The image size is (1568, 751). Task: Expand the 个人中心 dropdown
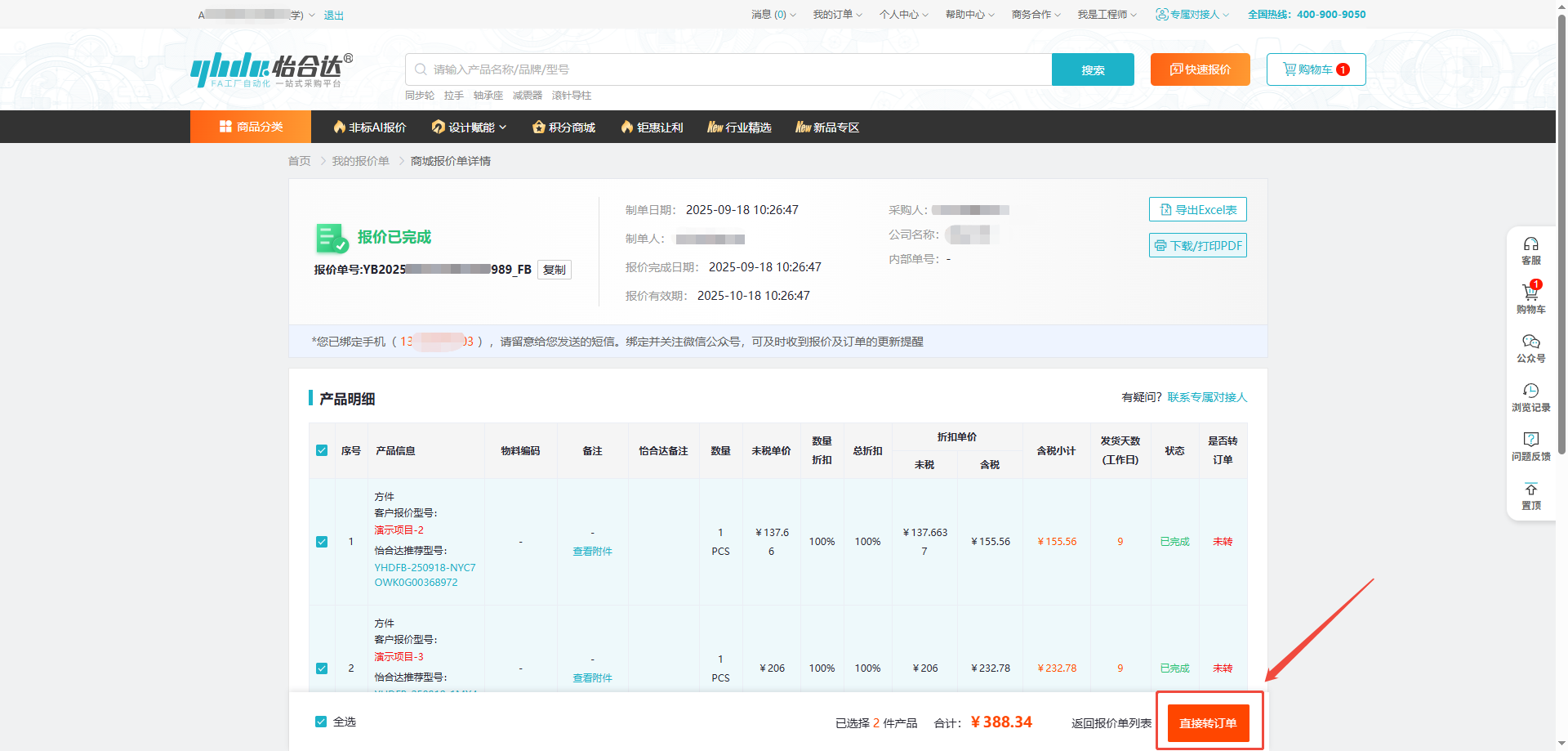(x=903, y=15)
